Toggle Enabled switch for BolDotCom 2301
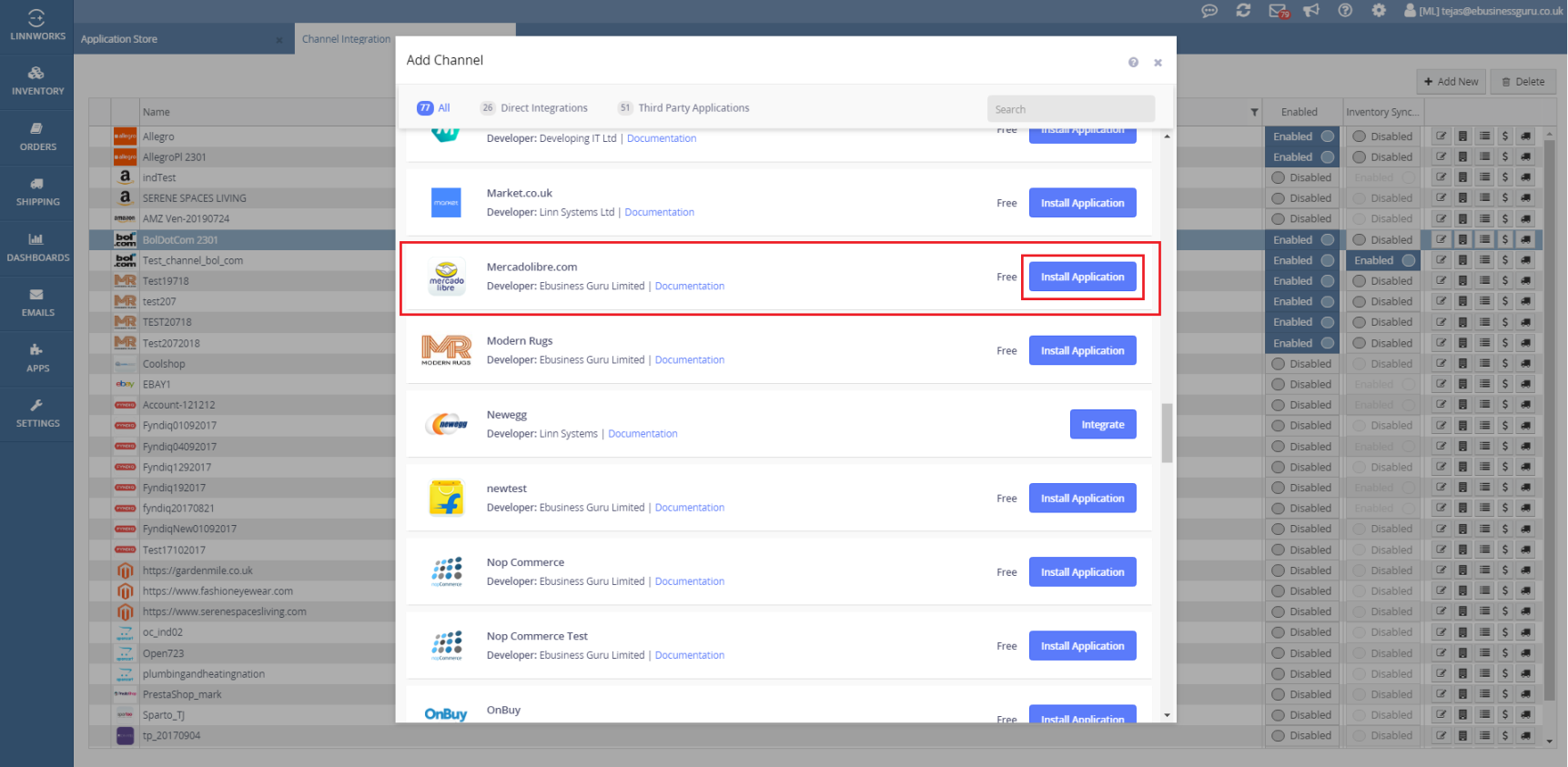 [x=1302, y=239]
